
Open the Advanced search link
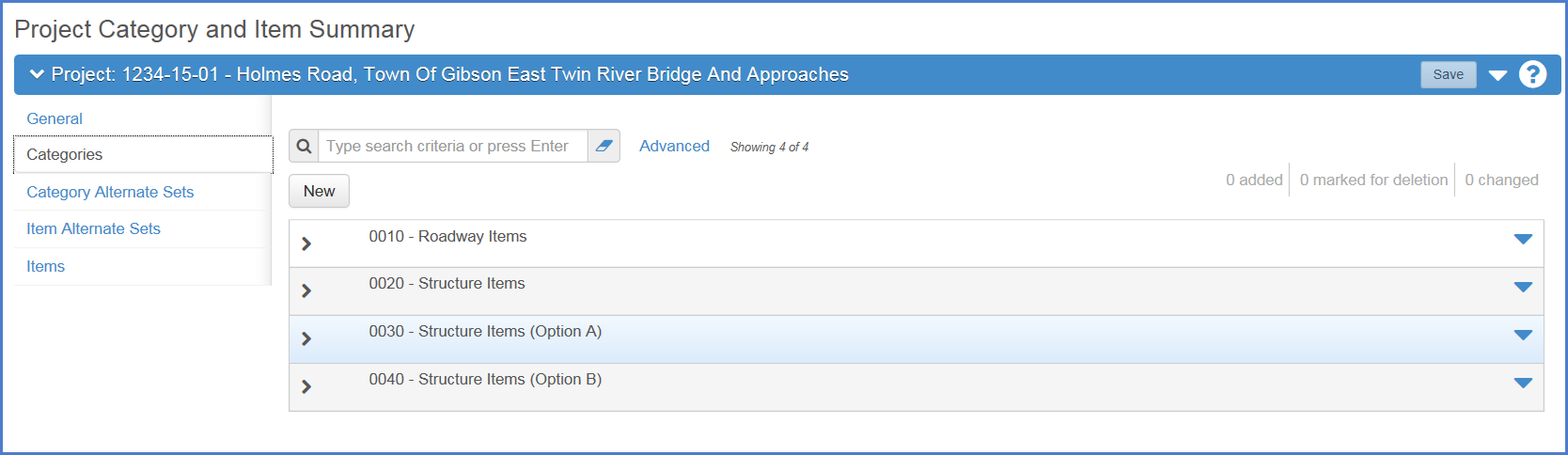pos(674,146)
